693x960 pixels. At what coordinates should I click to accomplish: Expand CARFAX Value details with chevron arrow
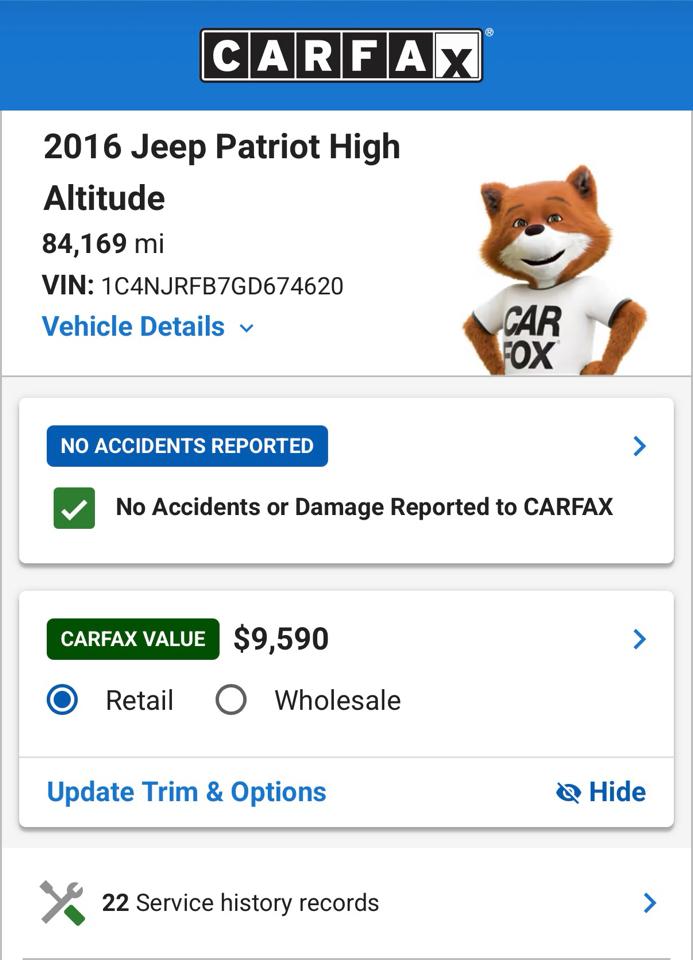pos(639,639)
